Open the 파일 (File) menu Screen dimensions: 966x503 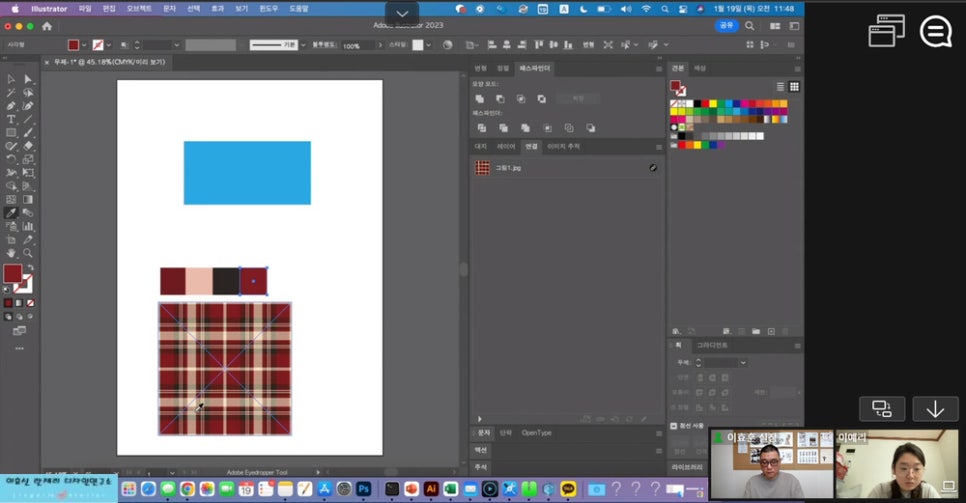[x=85, y=9]
